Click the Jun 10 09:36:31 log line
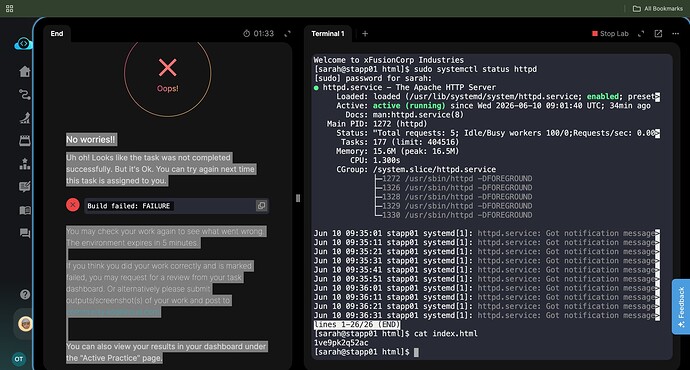Image resolution: width=690 pixels, height=370 pixels. coord(487,315)
